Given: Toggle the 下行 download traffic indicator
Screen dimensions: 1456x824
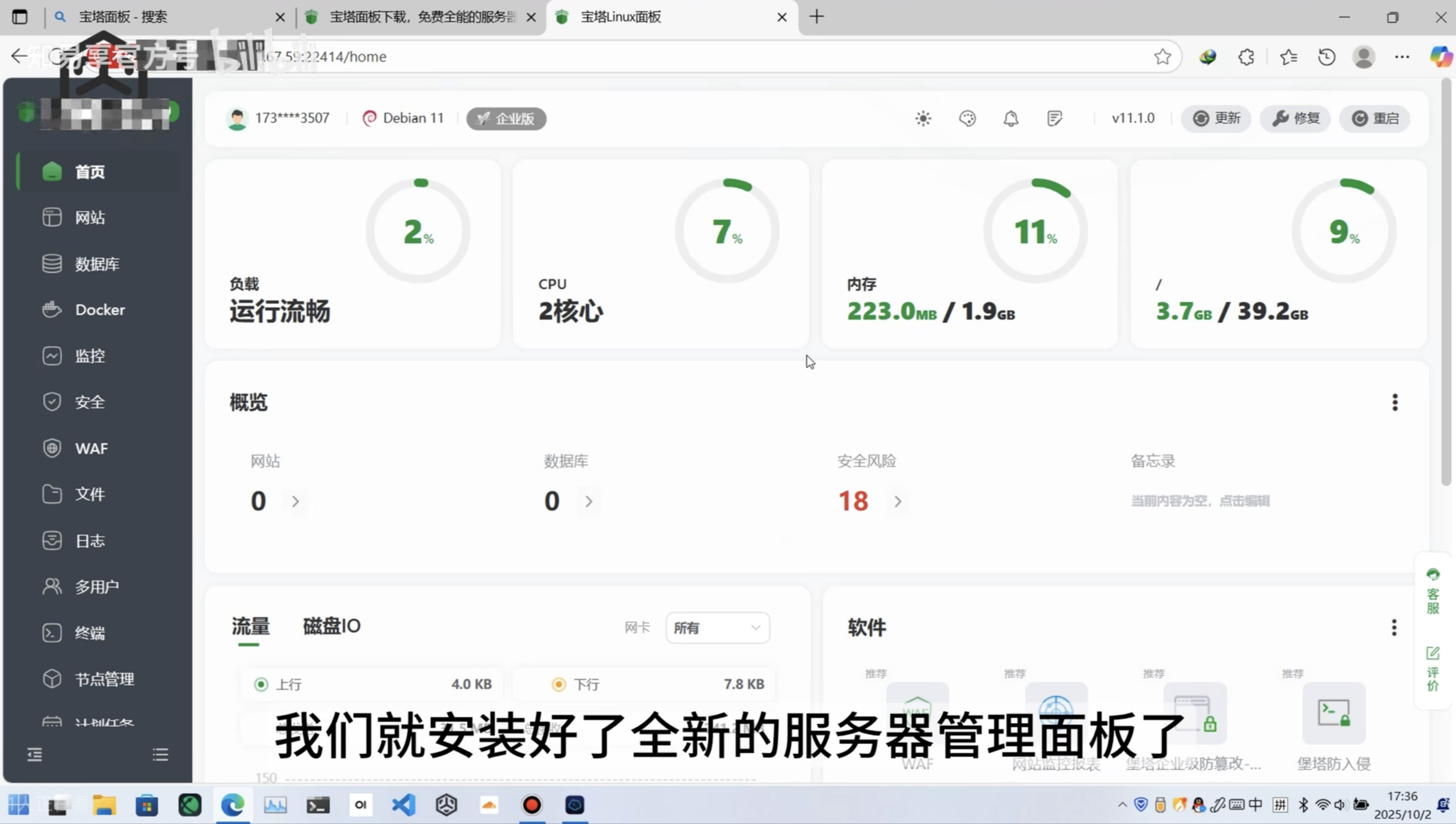Looking at the screenshot, I should 559,684.
